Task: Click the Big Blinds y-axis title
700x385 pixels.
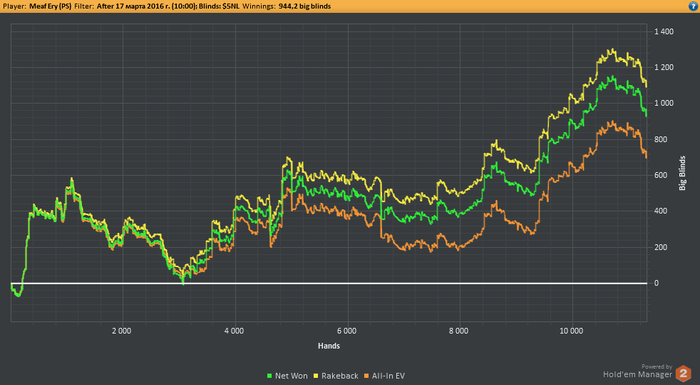Action: tap(682, 173)
